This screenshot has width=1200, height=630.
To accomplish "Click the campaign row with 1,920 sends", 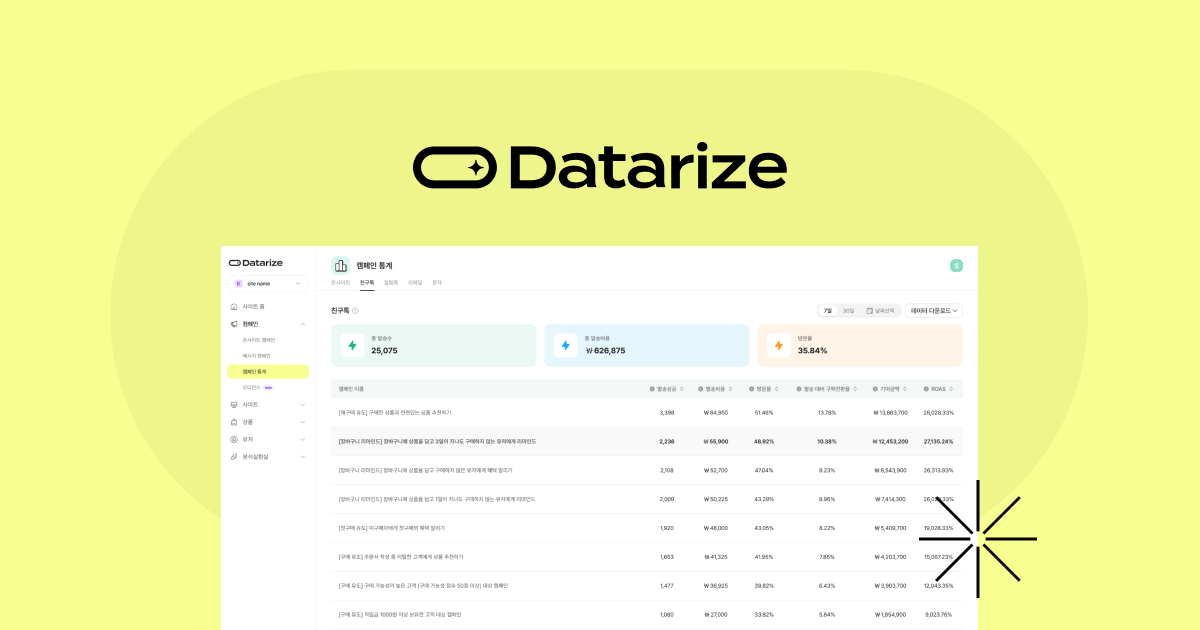I will point(647,528).
